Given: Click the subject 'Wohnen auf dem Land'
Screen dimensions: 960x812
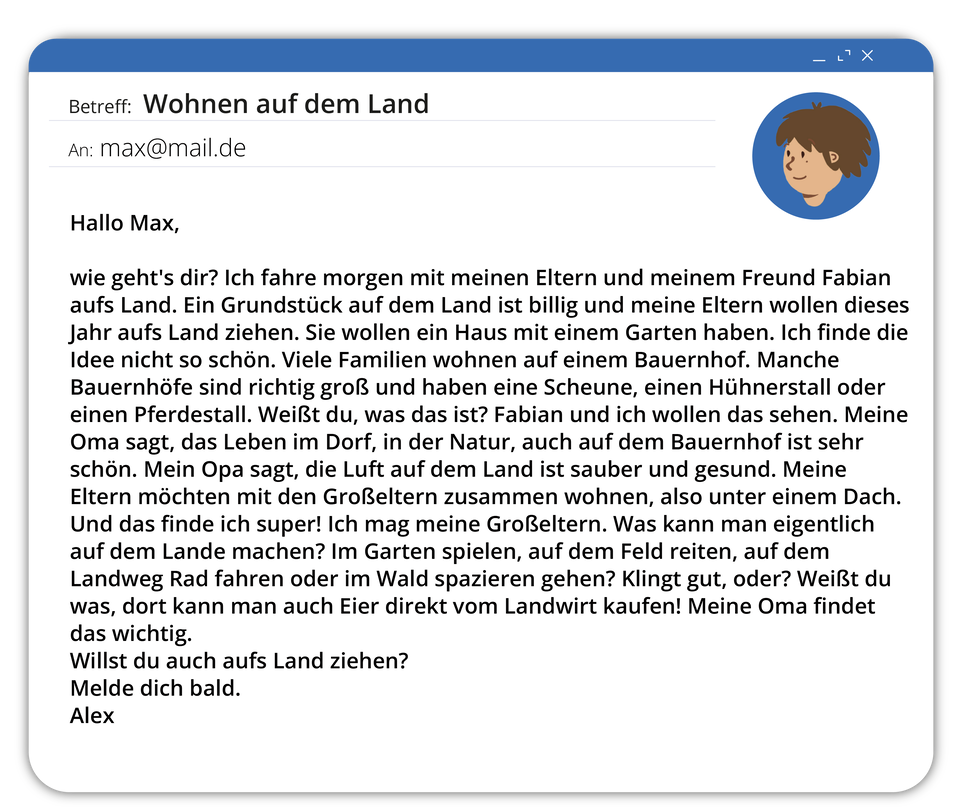Looking at the screenshot, I should click(286, 103).
